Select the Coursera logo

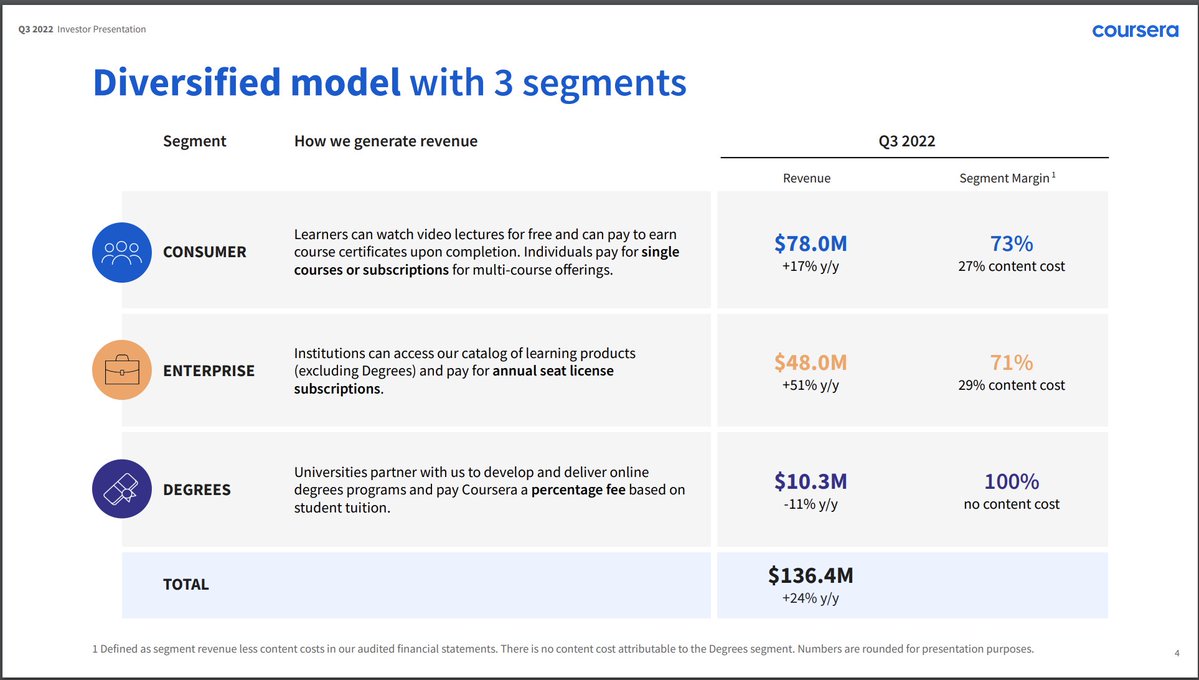pos(1134,30)
